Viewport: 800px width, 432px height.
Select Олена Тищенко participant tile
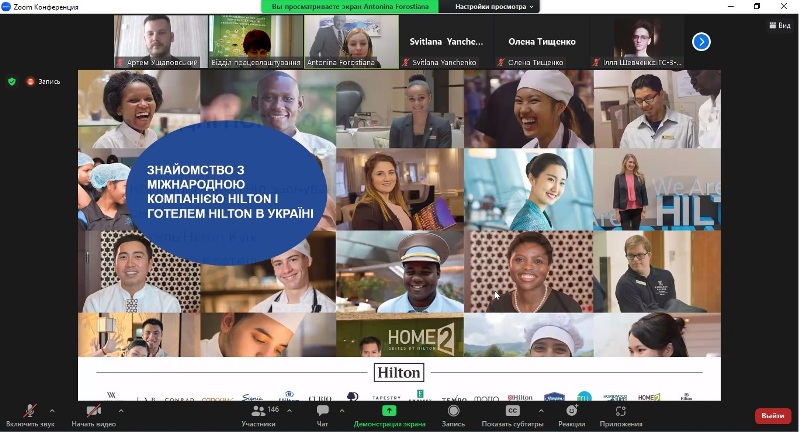[541, 41]
